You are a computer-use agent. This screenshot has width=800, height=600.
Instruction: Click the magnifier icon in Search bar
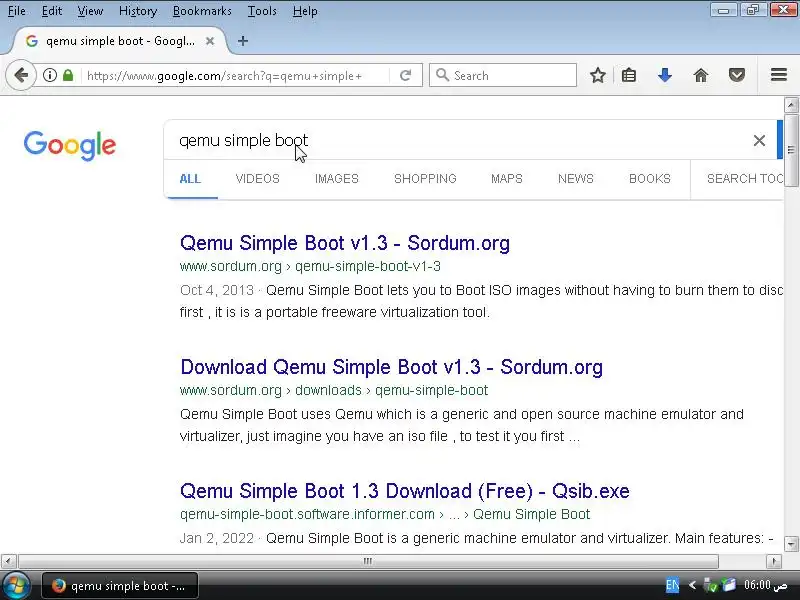pyautogui.click(x=442, y=76)
